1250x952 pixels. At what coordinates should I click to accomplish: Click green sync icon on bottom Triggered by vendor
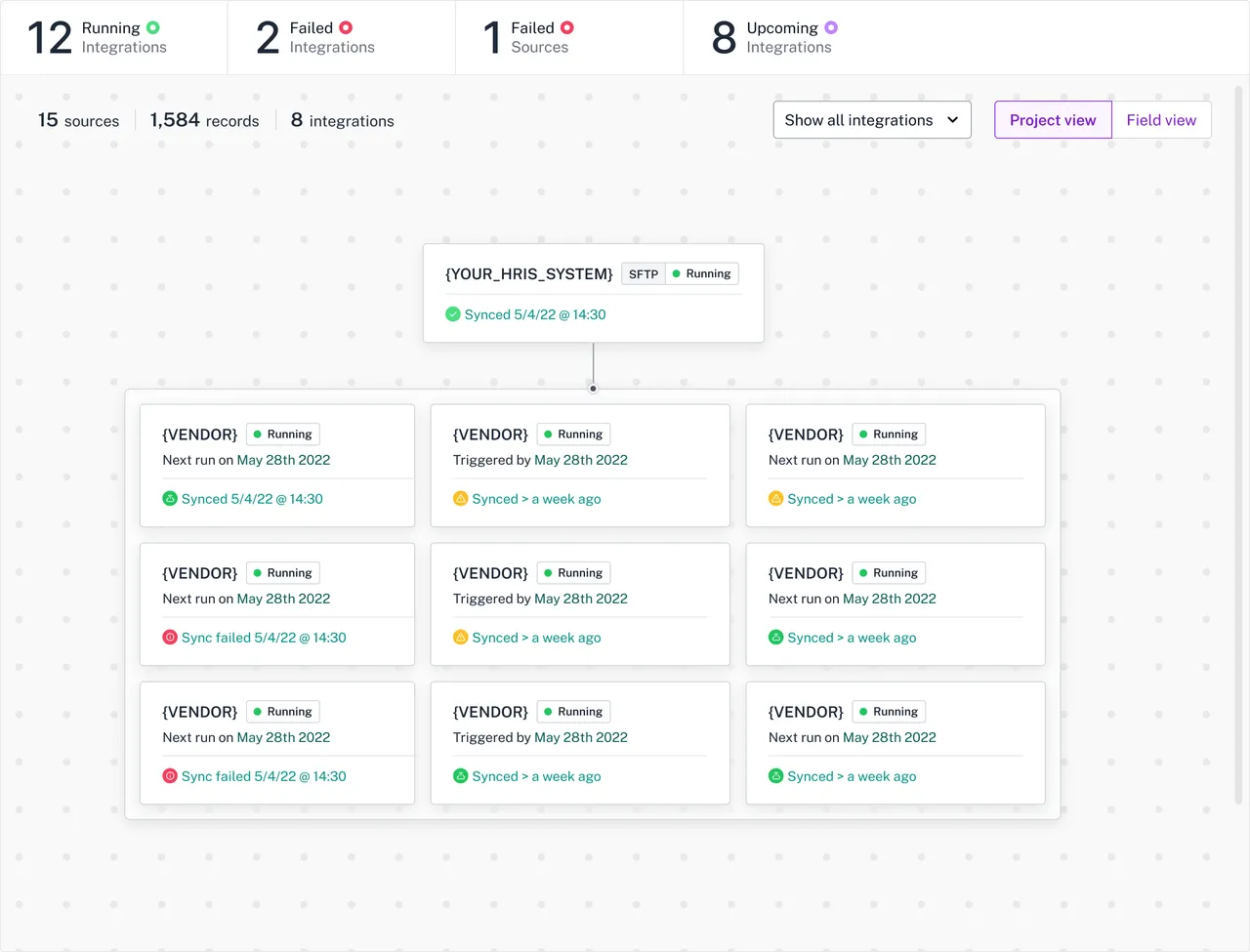coord(461,776)
